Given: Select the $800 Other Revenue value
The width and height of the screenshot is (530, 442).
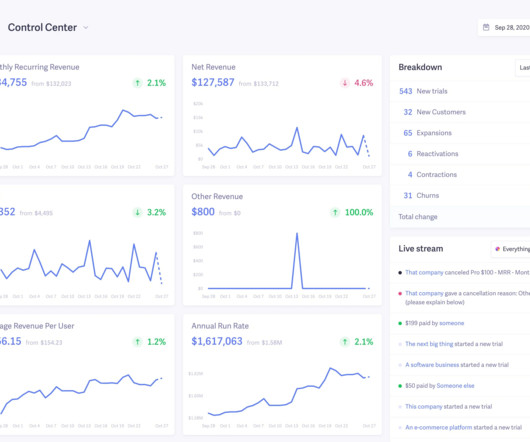Looking at the screenshot, I should pos(203,212).
